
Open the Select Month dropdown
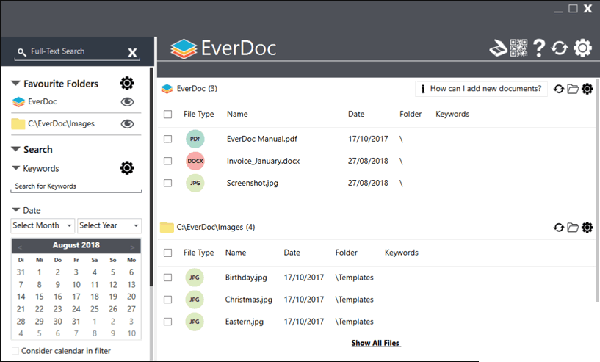[42, 225]
